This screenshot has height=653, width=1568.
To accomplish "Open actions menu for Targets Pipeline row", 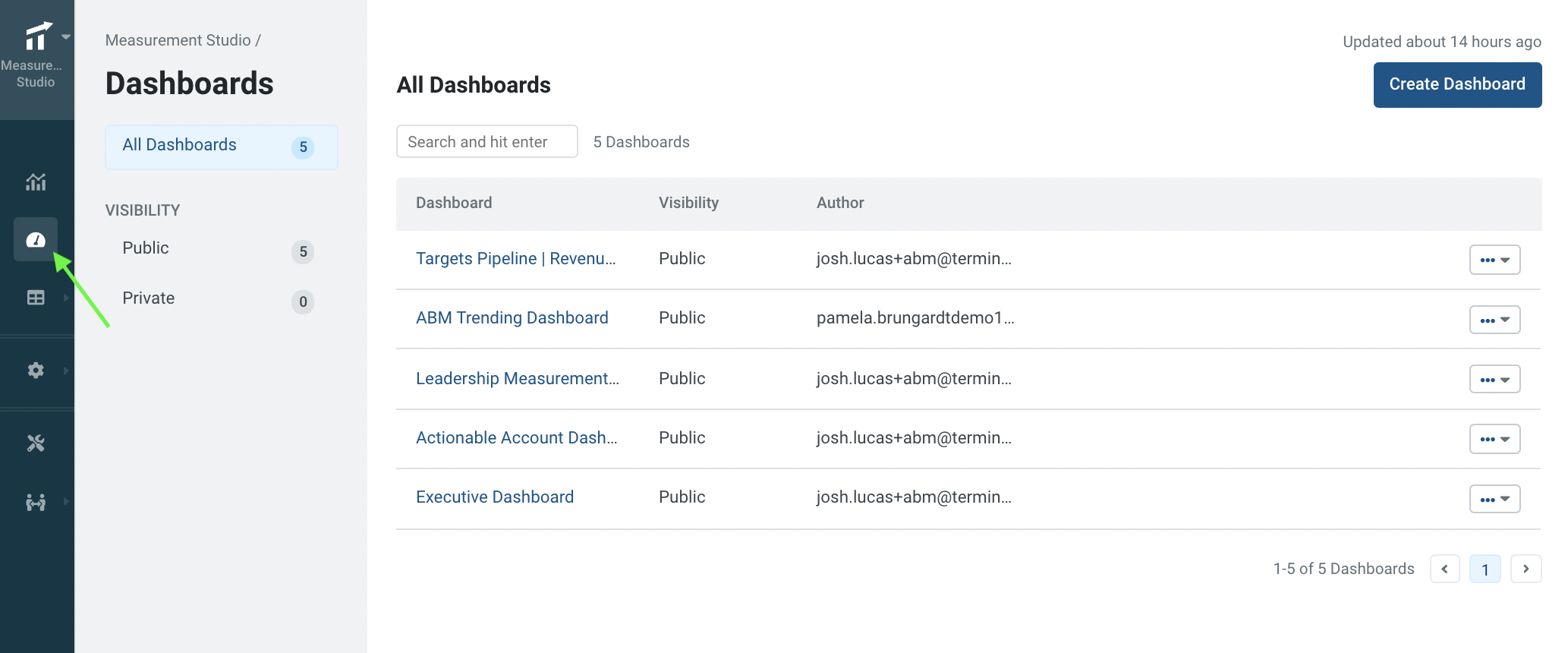I will [x=1494, y=260].
